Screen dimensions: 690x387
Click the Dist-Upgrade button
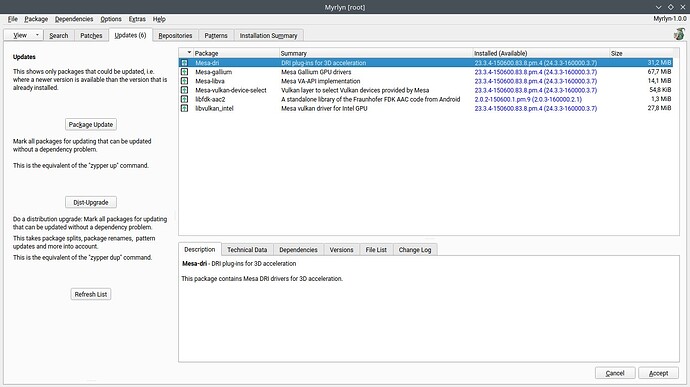coord(91,203)
